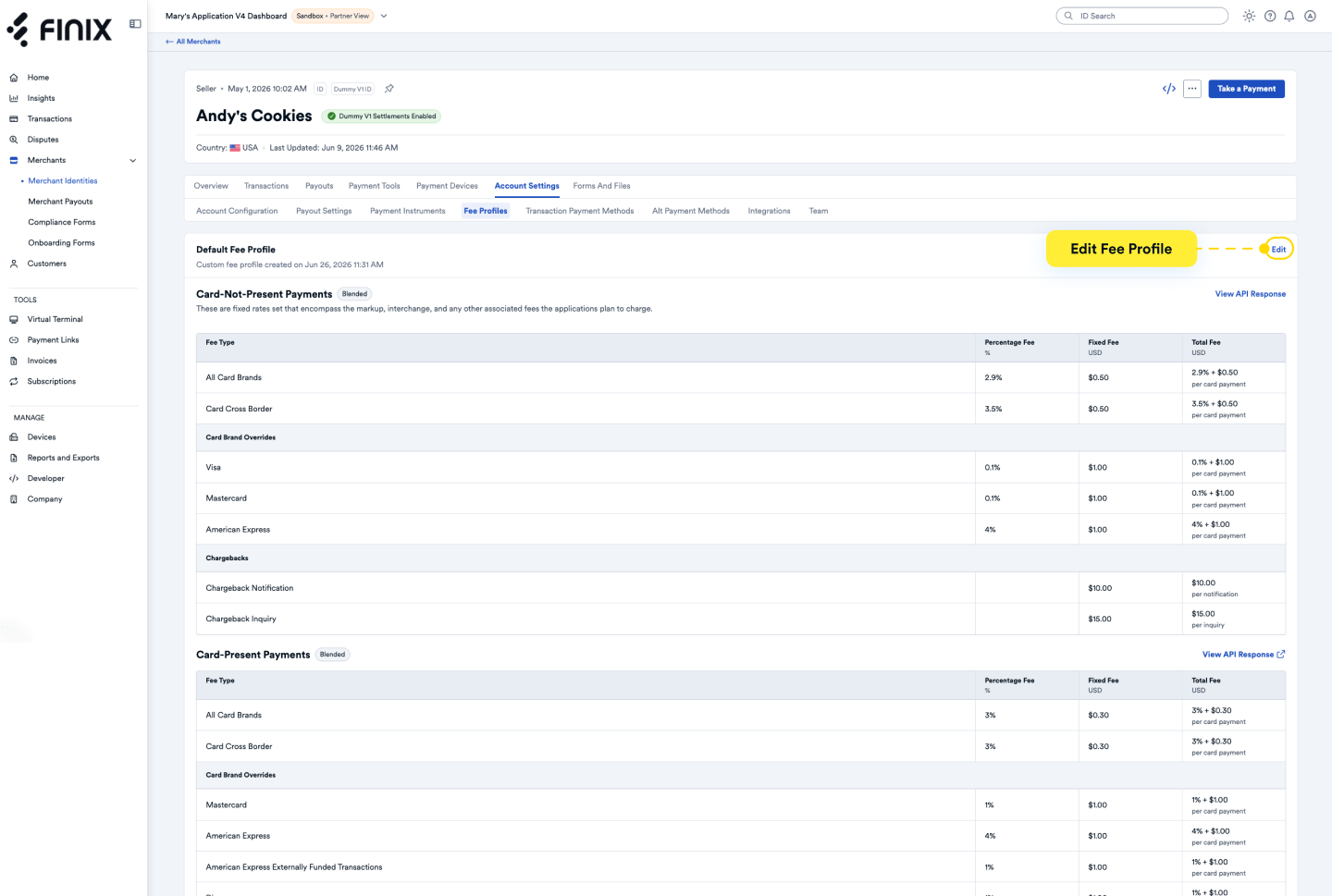Viewport: 1332px width, 896px height.
Task: Open Disputes via its sidebar icon
Action: coord(14,140)
